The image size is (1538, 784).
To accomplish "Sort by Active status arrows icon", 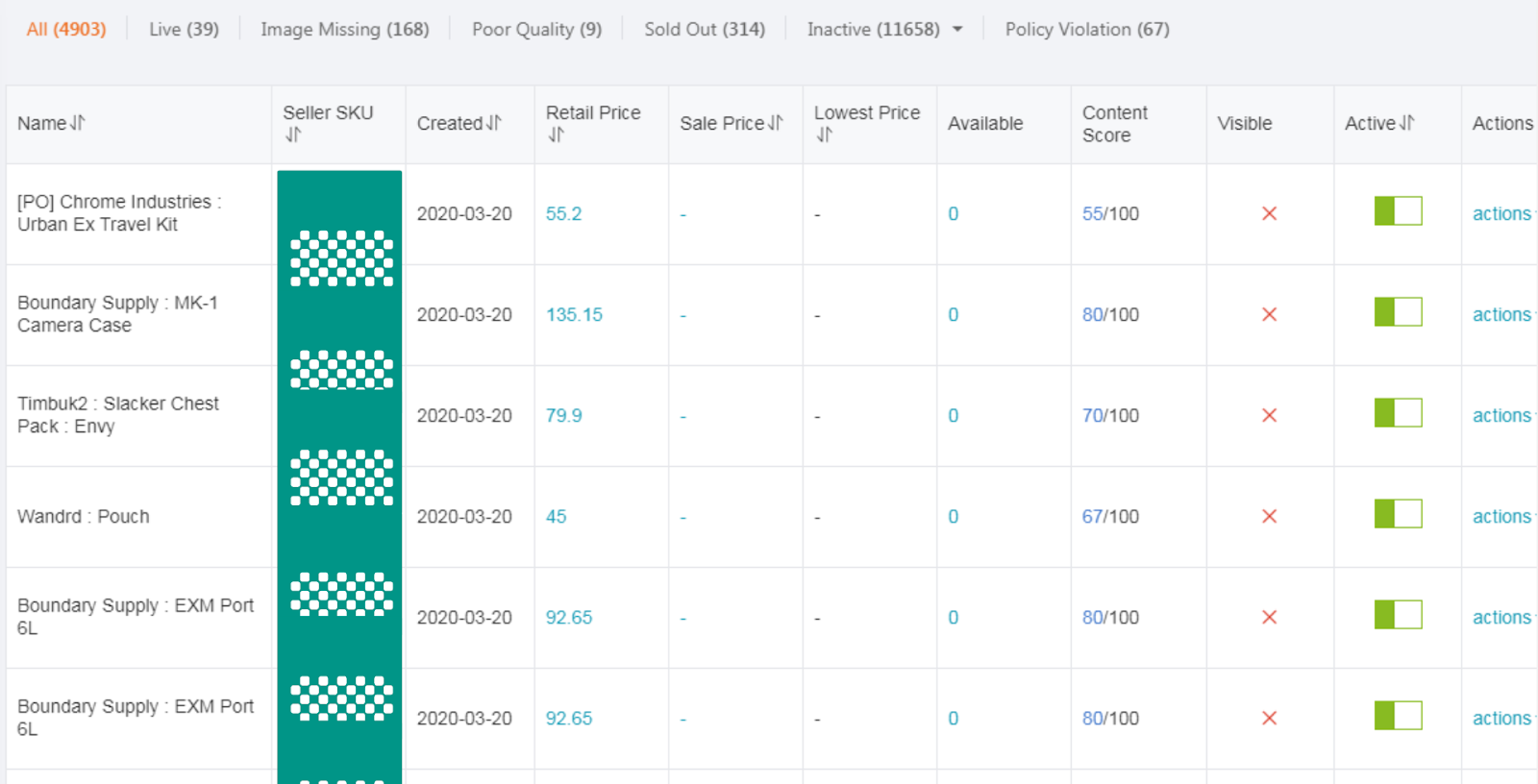I will click(1406, 123).
